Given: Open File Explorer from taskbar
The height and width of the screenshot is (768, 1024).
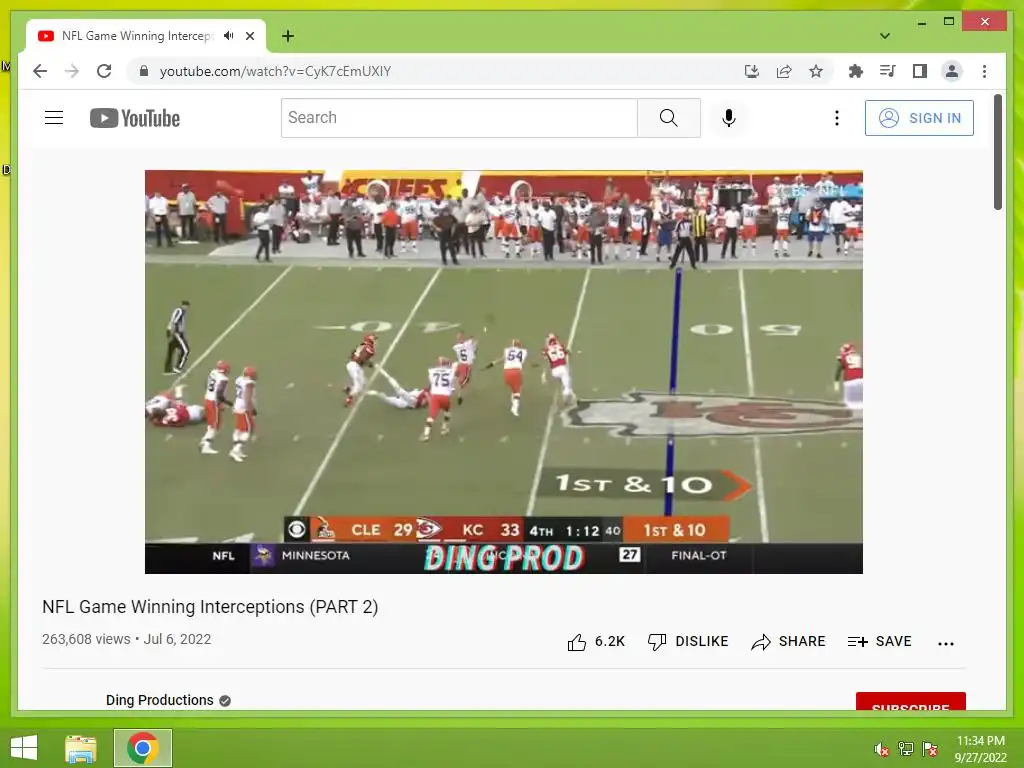Looking at the screenshot, I should (x=81, y=748).
